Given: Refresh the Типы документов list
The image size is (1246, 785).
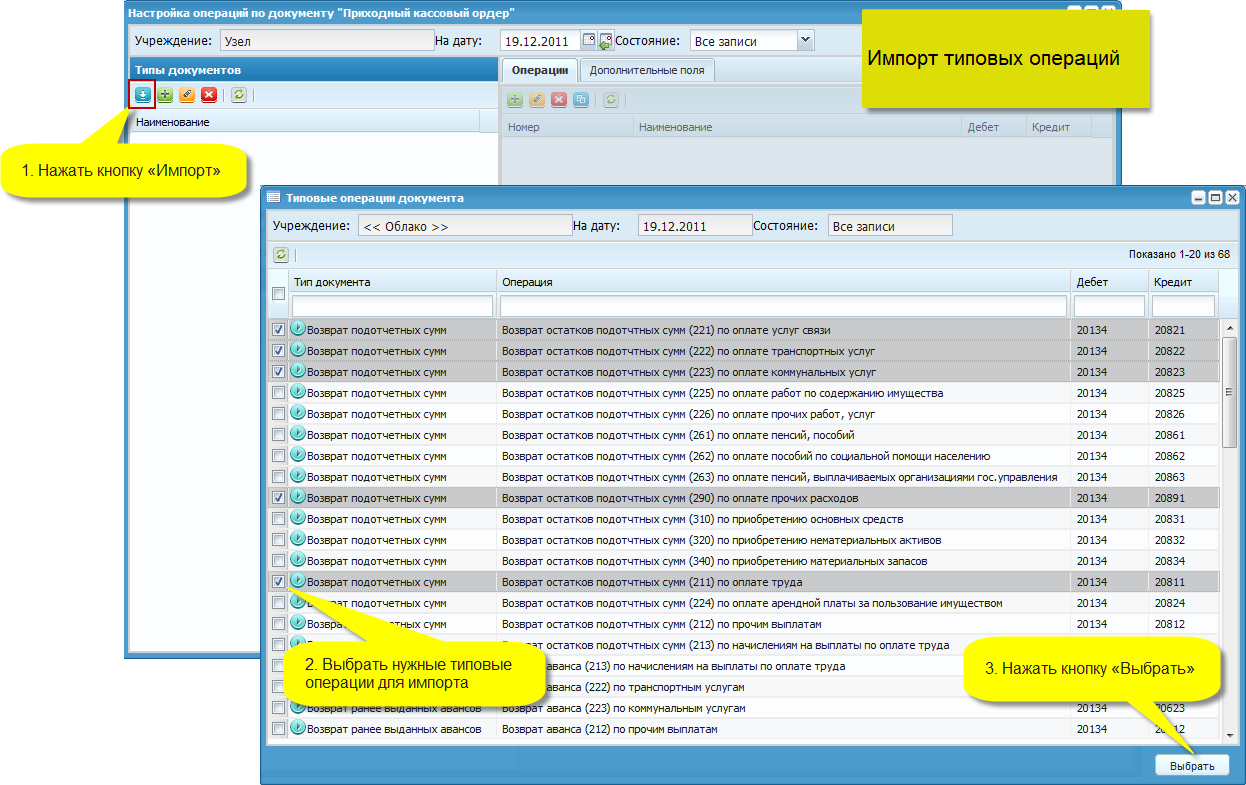Looking at the screenshot, I should (239, 95).
